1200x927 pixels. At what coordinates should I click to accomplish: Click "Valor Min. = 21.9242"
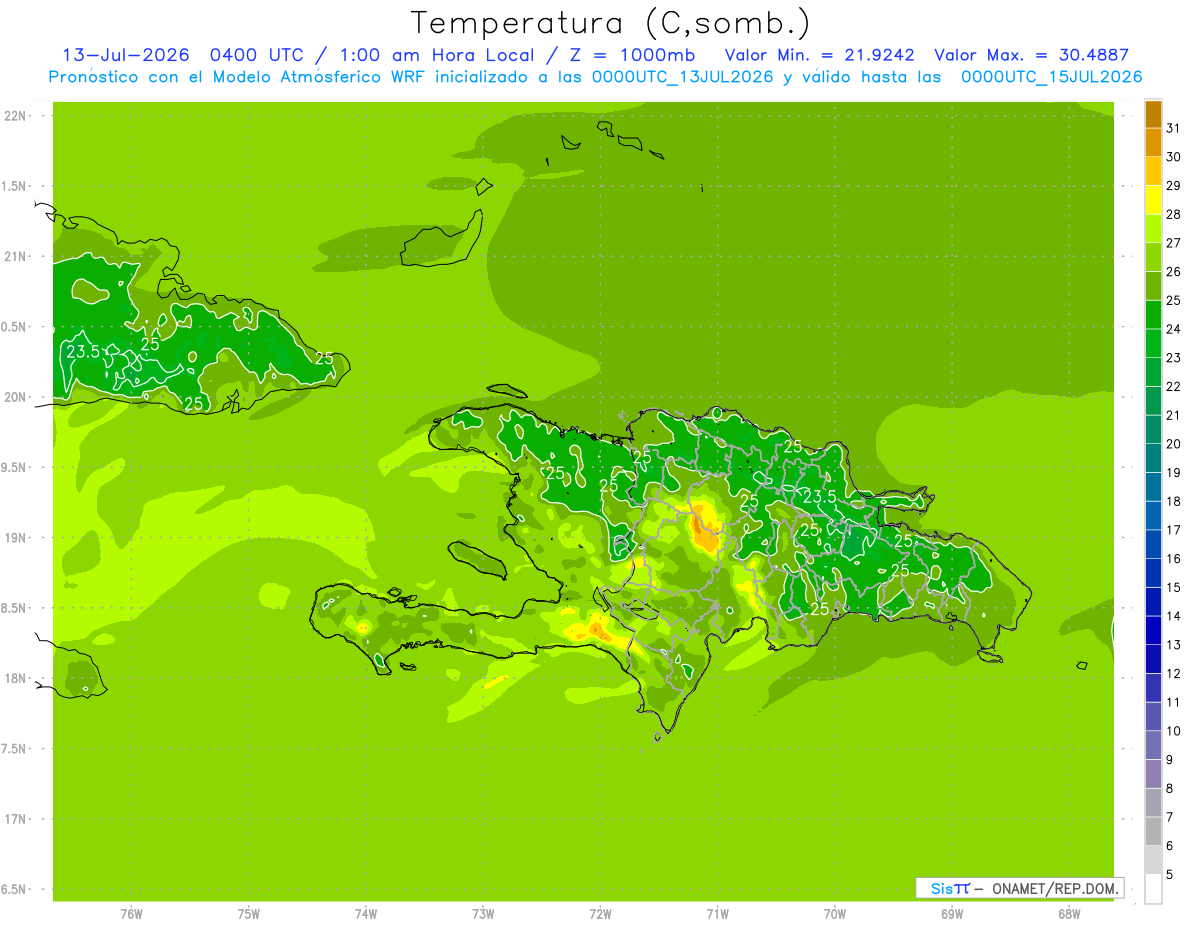click(819, 55)
